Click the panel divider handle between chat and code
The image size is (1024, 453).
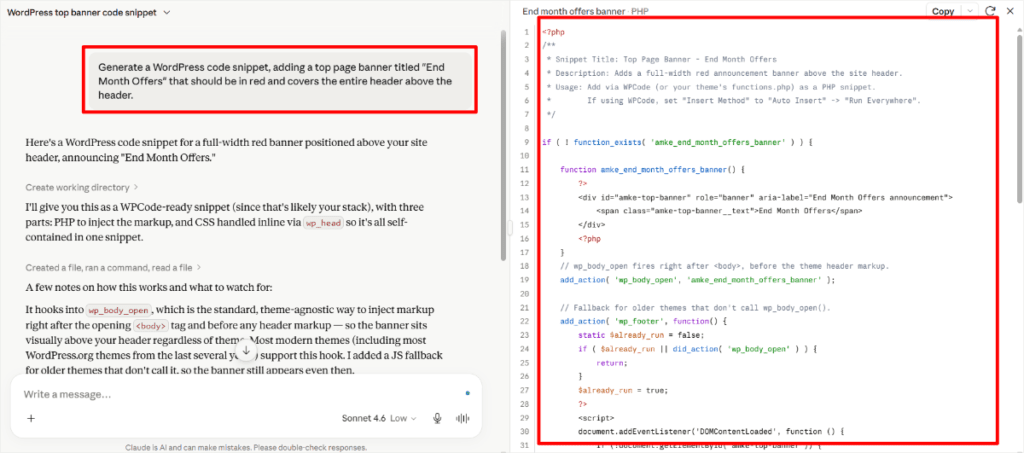coord(509,227)
